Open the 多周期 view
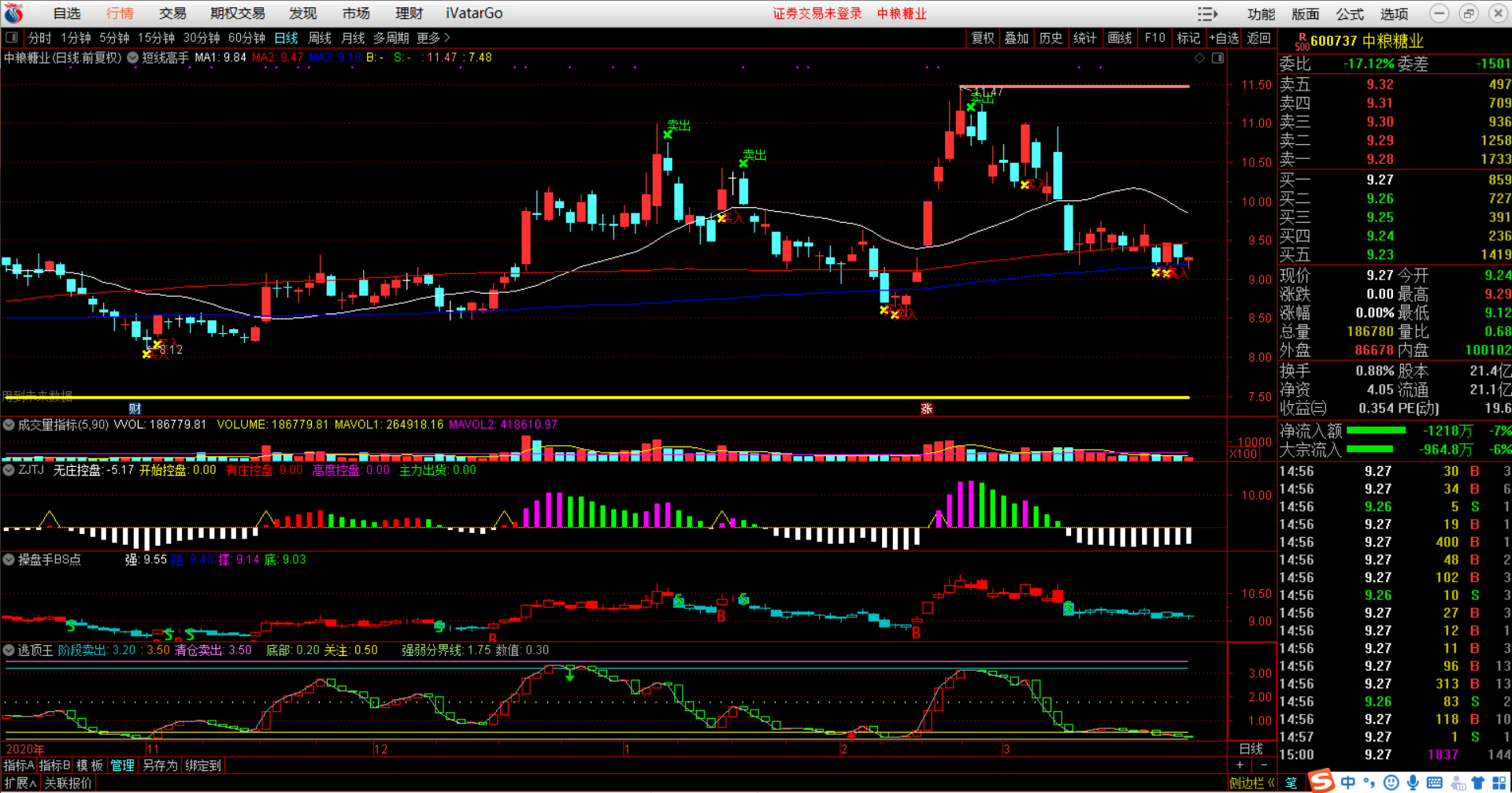The width and height of the screenshot is (1512, 793). 391,38
